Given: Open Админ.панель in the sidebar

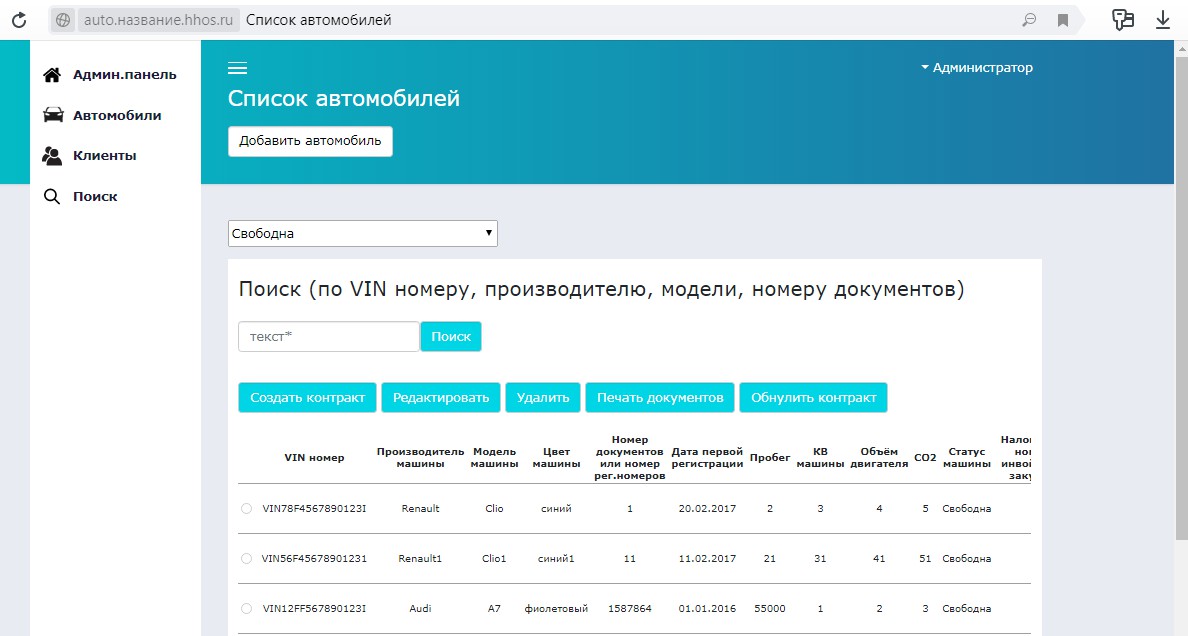Looking at the screenshot, I should coord(124,74).
